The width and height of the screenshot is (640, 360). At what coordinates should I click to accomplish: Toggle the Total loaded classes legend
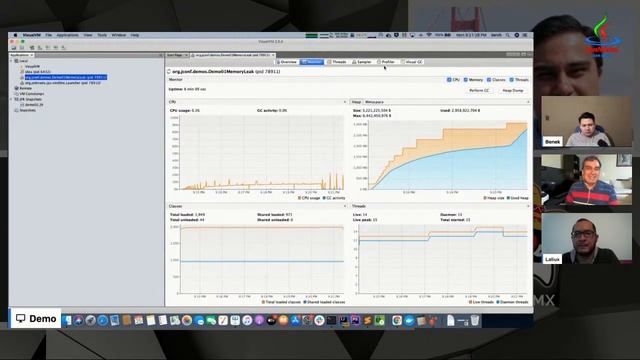[282, 302]
